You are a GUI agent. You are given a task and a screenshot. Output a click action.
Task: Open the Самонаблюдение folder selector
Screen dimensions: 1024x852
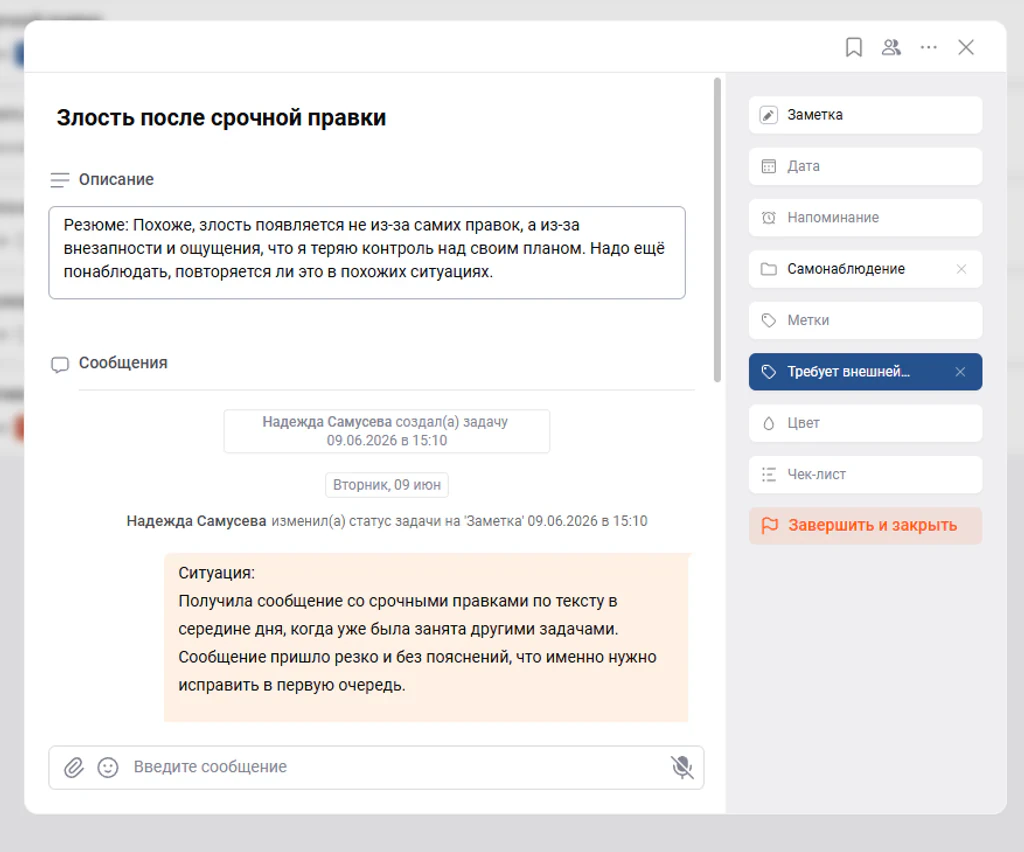[x=865, y=269]
